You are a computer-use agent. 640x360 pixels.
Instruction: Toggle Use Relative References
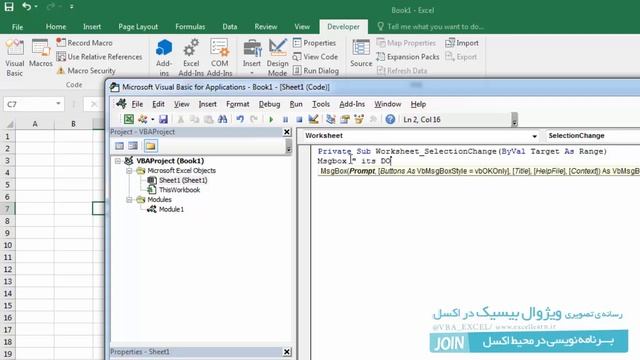tap(99, 57)
